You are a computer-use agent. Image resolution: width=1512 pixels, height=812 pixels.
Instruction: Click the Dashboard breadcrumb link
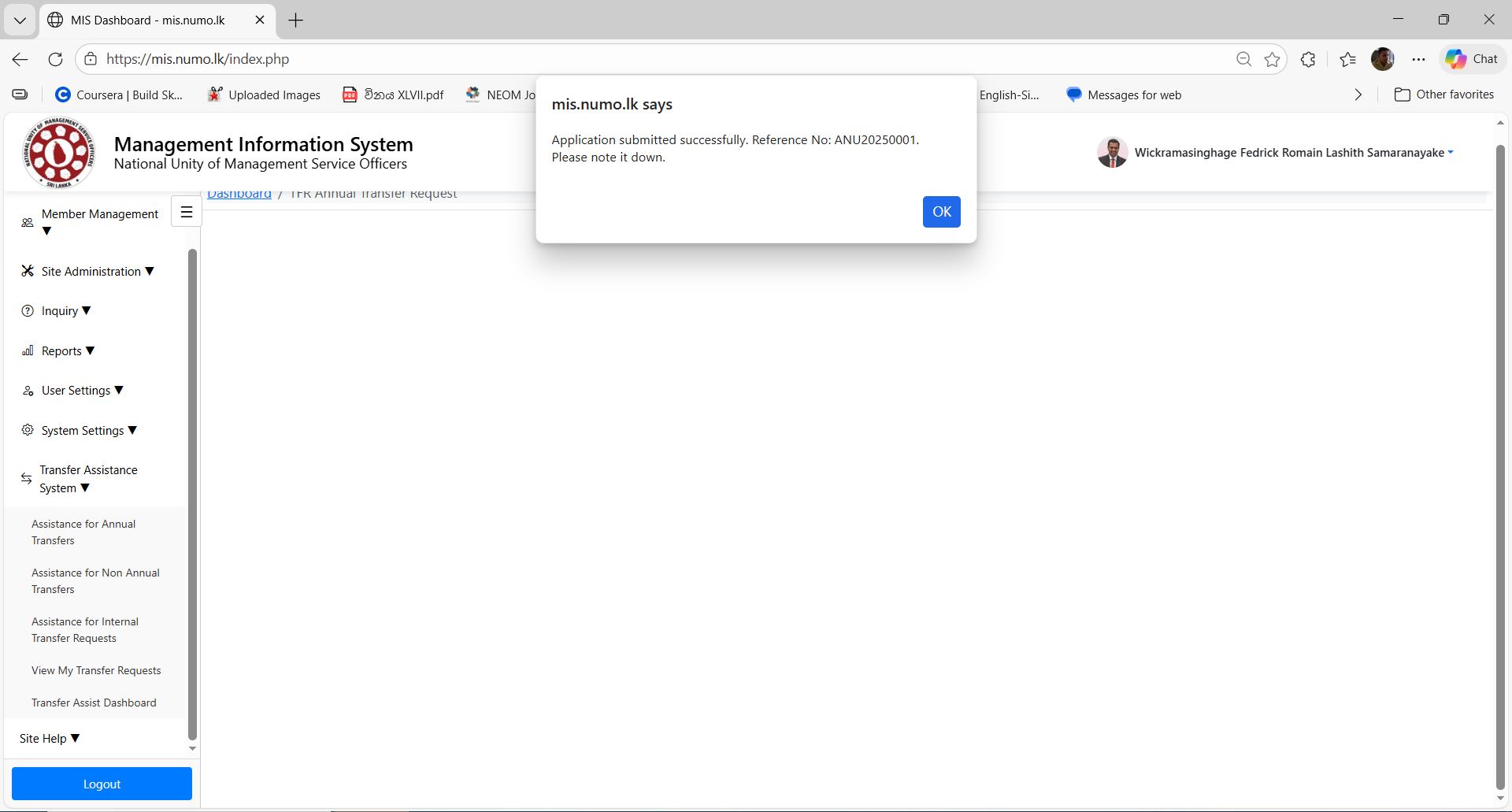(x=239, y=195)
